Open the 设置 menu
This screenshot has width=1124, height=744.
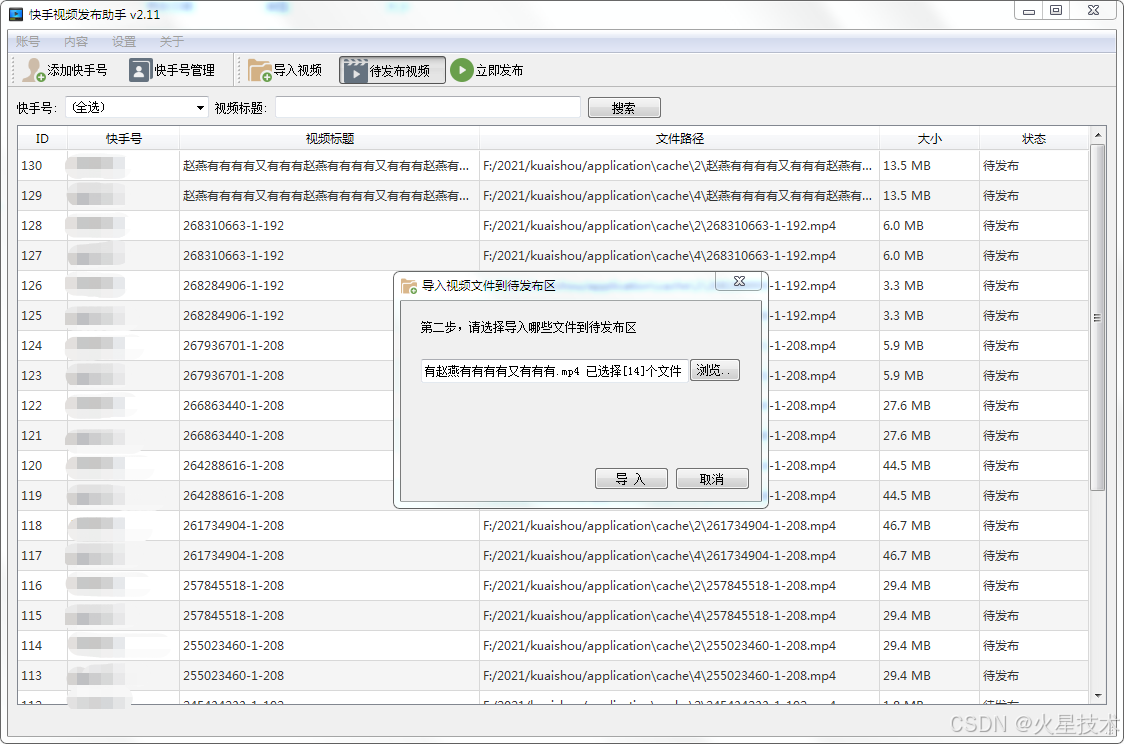pyautogui.click(x=123, y=42)
